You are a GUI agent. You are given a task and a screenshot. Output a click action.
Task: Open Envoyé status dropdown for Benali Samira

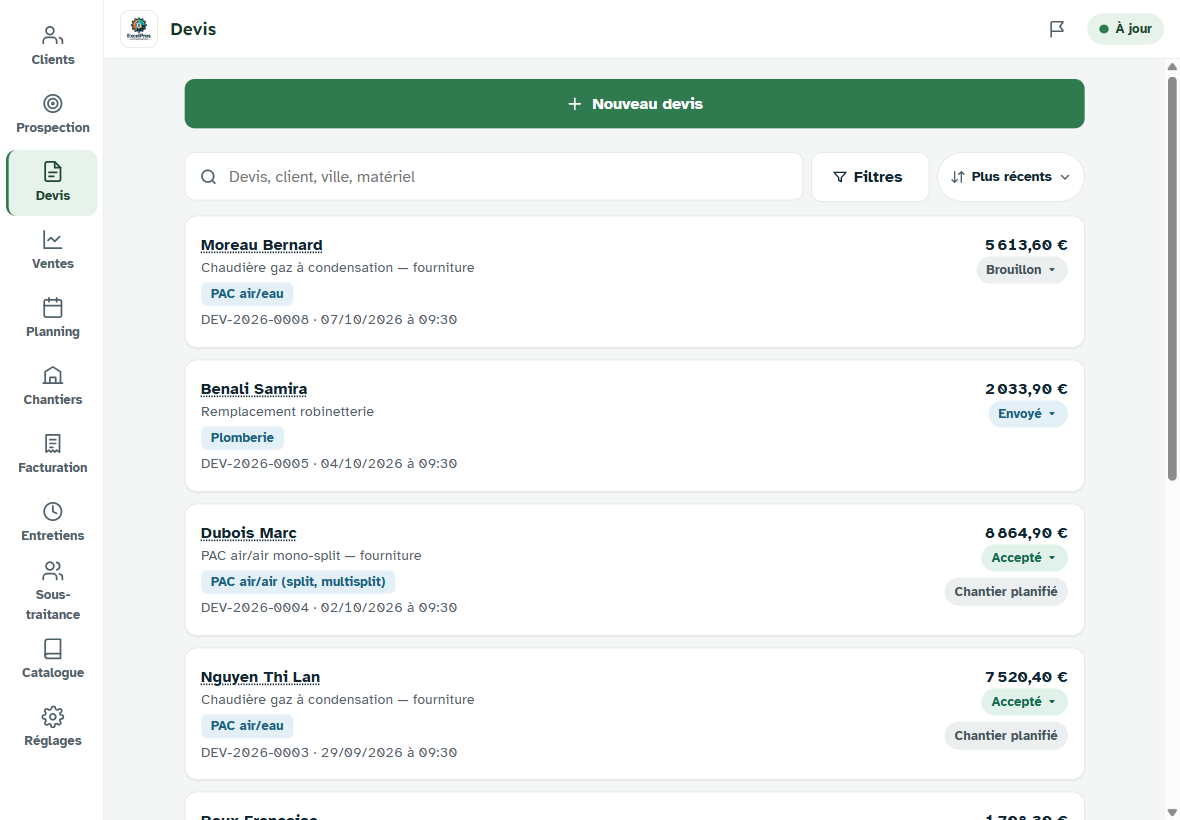point(1028,414)
